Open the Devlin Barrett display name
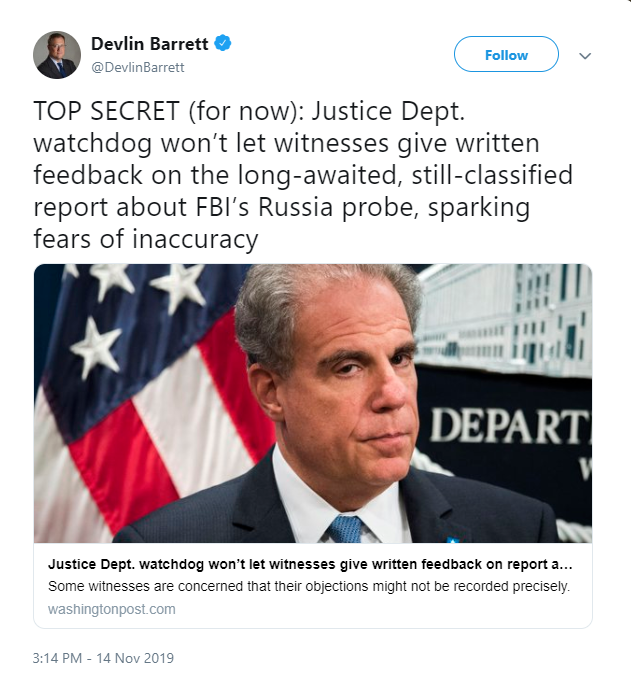631x680 pixels. tap(150, 44)
